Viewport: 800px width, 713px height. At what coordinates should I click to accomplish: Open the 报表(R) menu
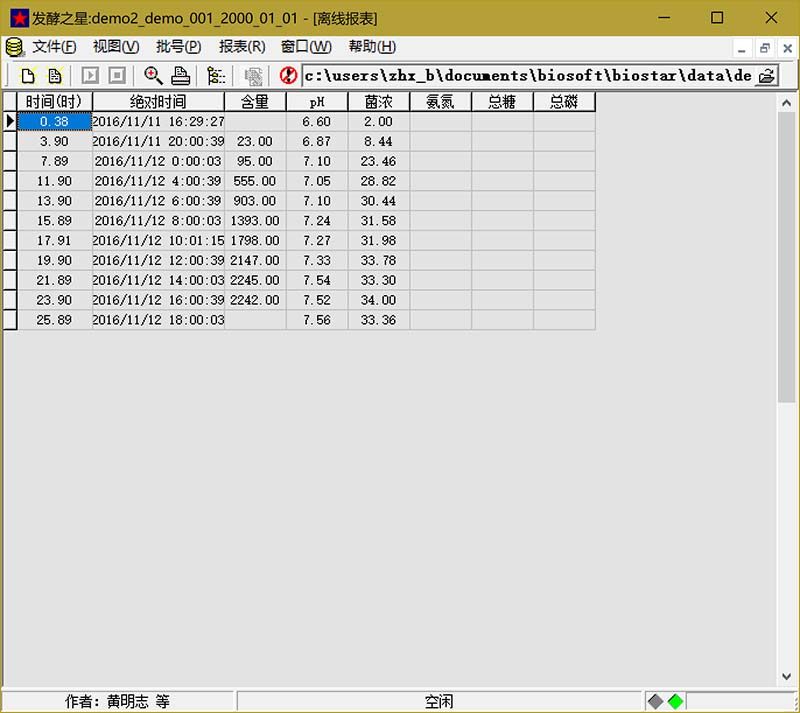click(x=242, y=47)
